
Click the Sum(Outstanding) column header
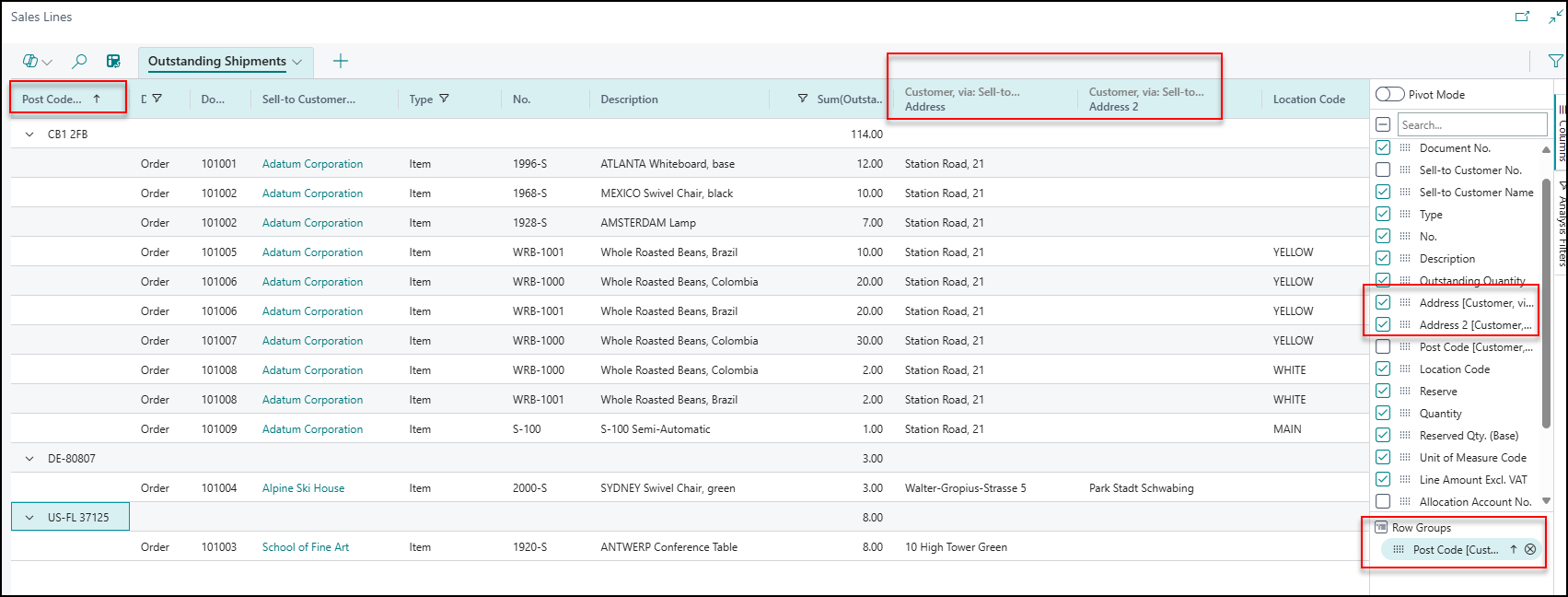pos(850,99)
